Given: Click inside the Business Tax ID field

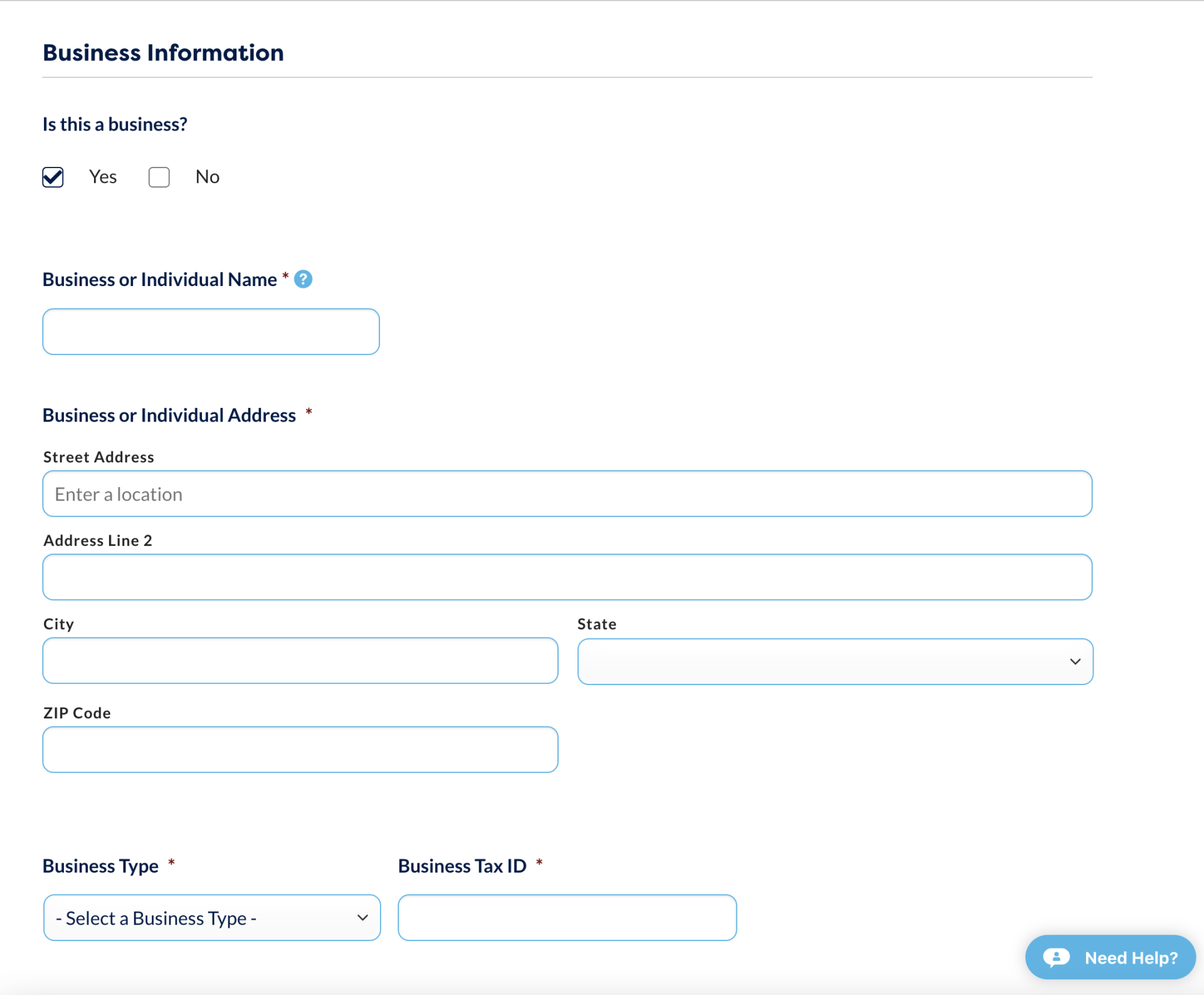Looking at the screenshot, I should (x=566, y=917).
